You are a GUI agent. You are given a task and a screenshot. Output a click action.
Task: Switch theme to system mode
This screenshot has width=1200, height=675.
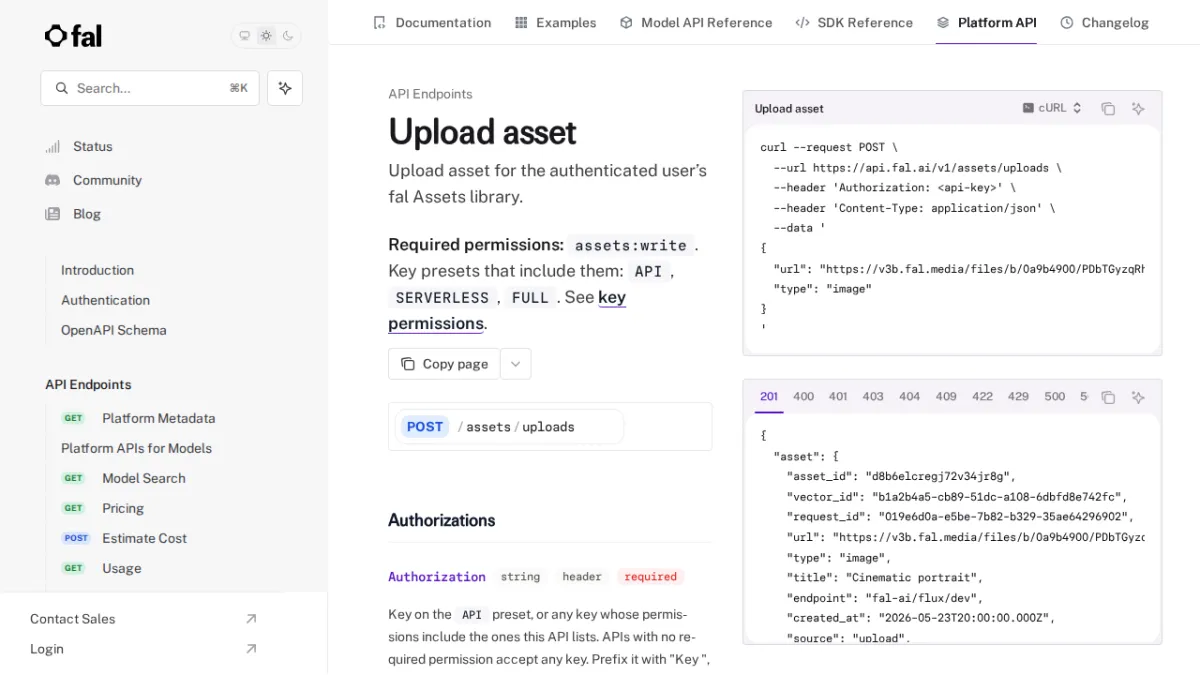tap(244, 36)
